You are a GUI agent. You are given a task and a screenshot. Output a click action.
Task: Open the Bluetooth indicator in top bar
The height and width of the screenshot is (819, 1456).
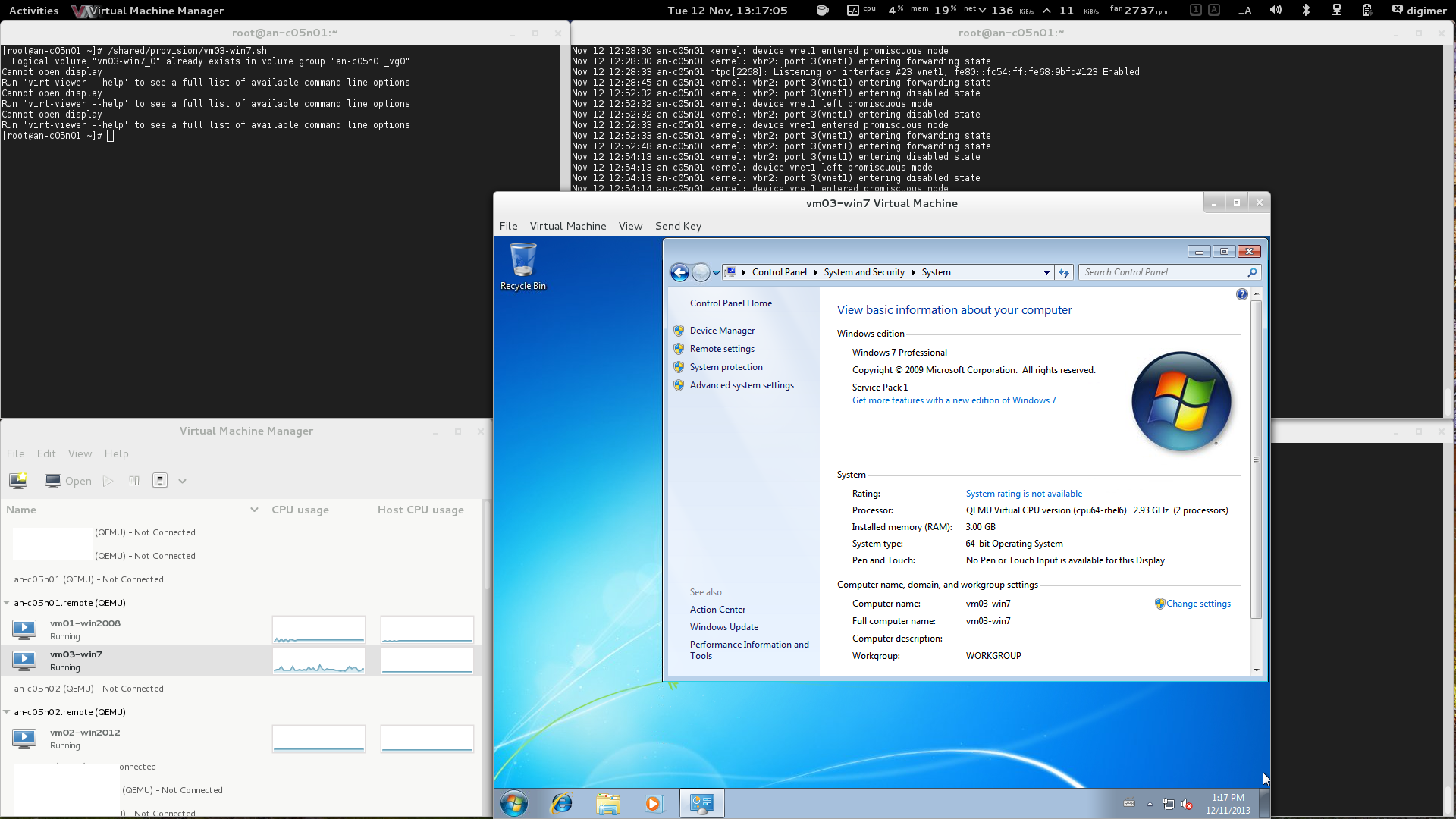click(x=1306, y=10)
